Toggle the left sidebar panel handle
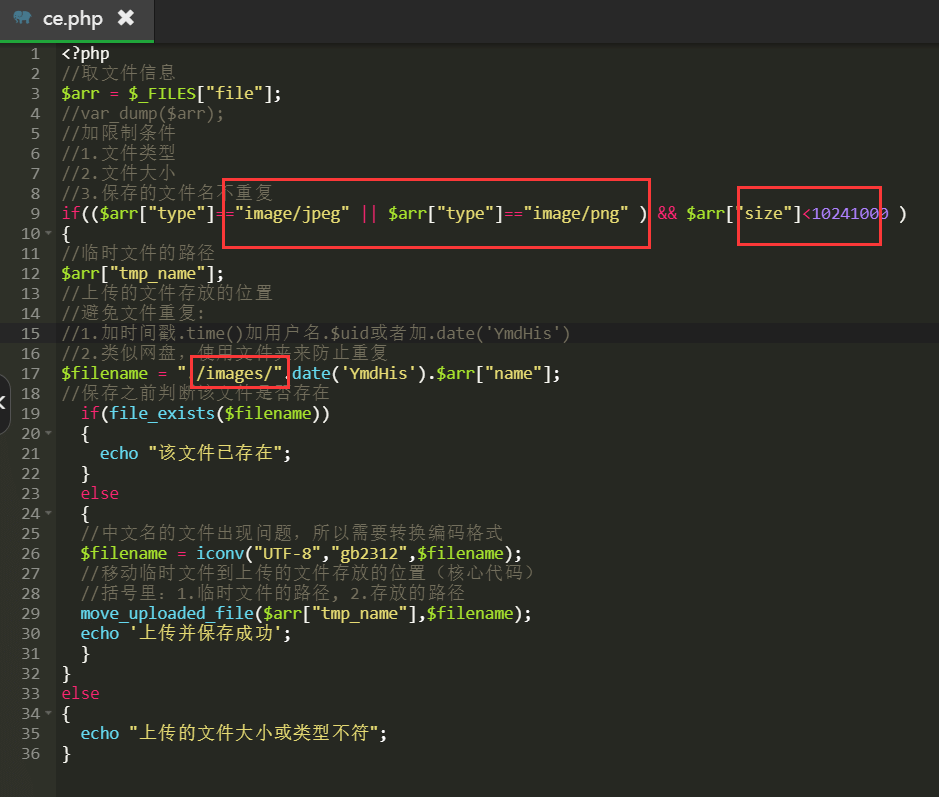The image size is (939, 797). (4, 398)
